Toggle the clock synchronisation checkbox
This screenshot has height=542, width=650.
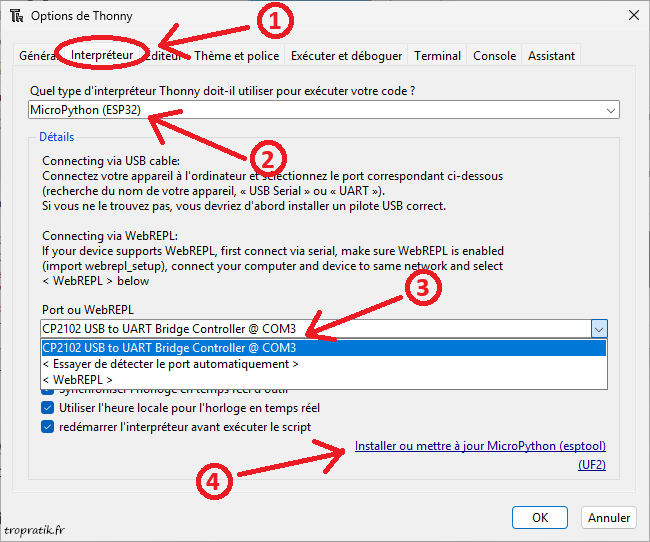point(48,392)
